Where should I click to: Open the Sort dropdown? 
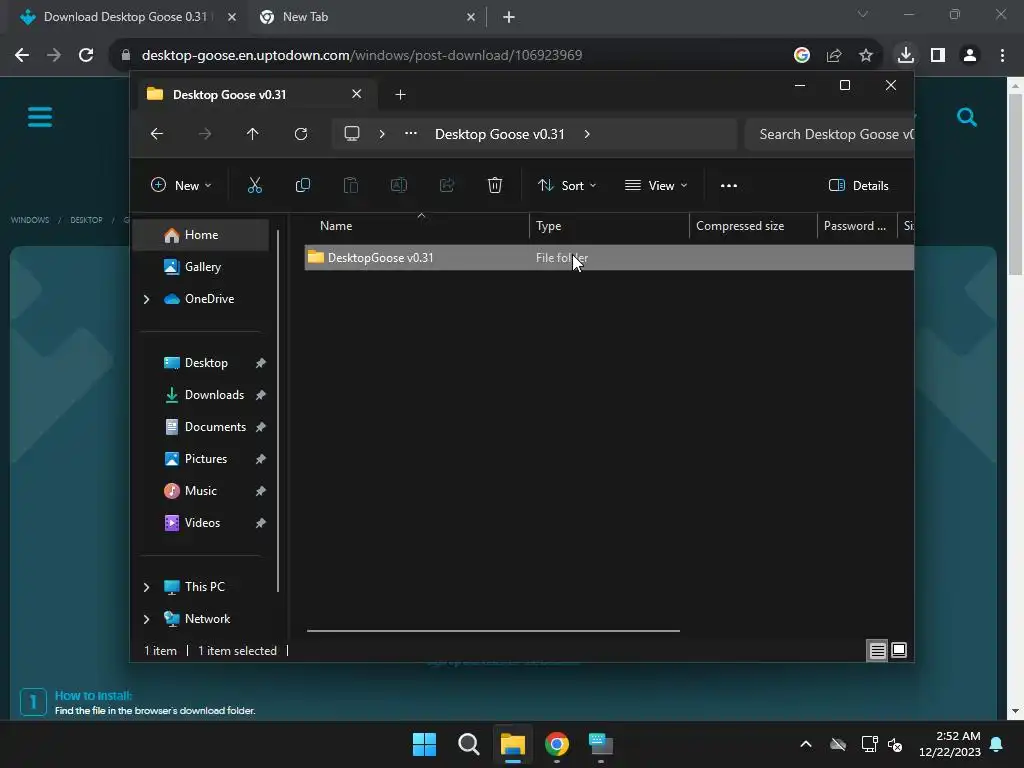pos(567,185)
